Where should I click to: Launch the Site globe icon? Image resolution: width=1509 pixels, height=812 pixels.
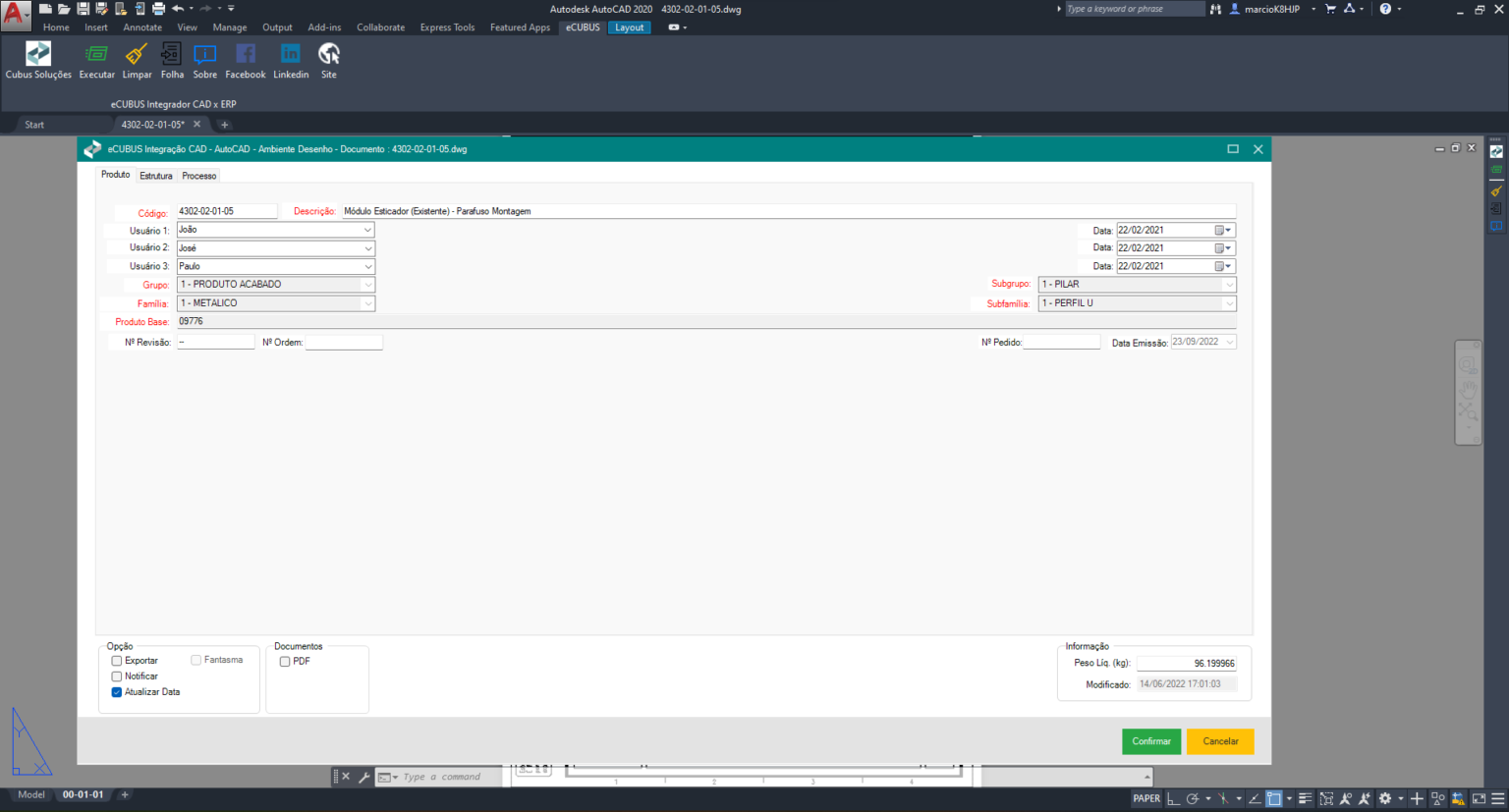[x=329, y=54]
